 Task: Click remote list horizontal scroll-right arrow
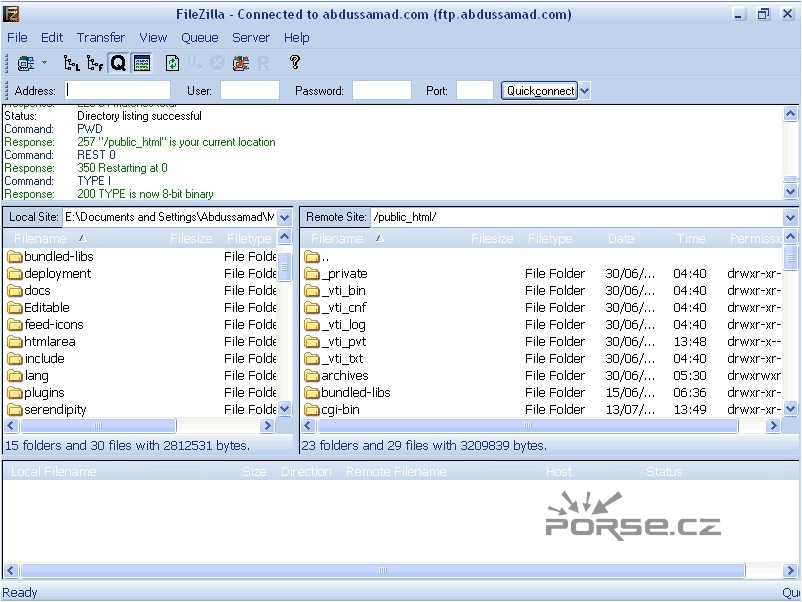pos(773,426)
